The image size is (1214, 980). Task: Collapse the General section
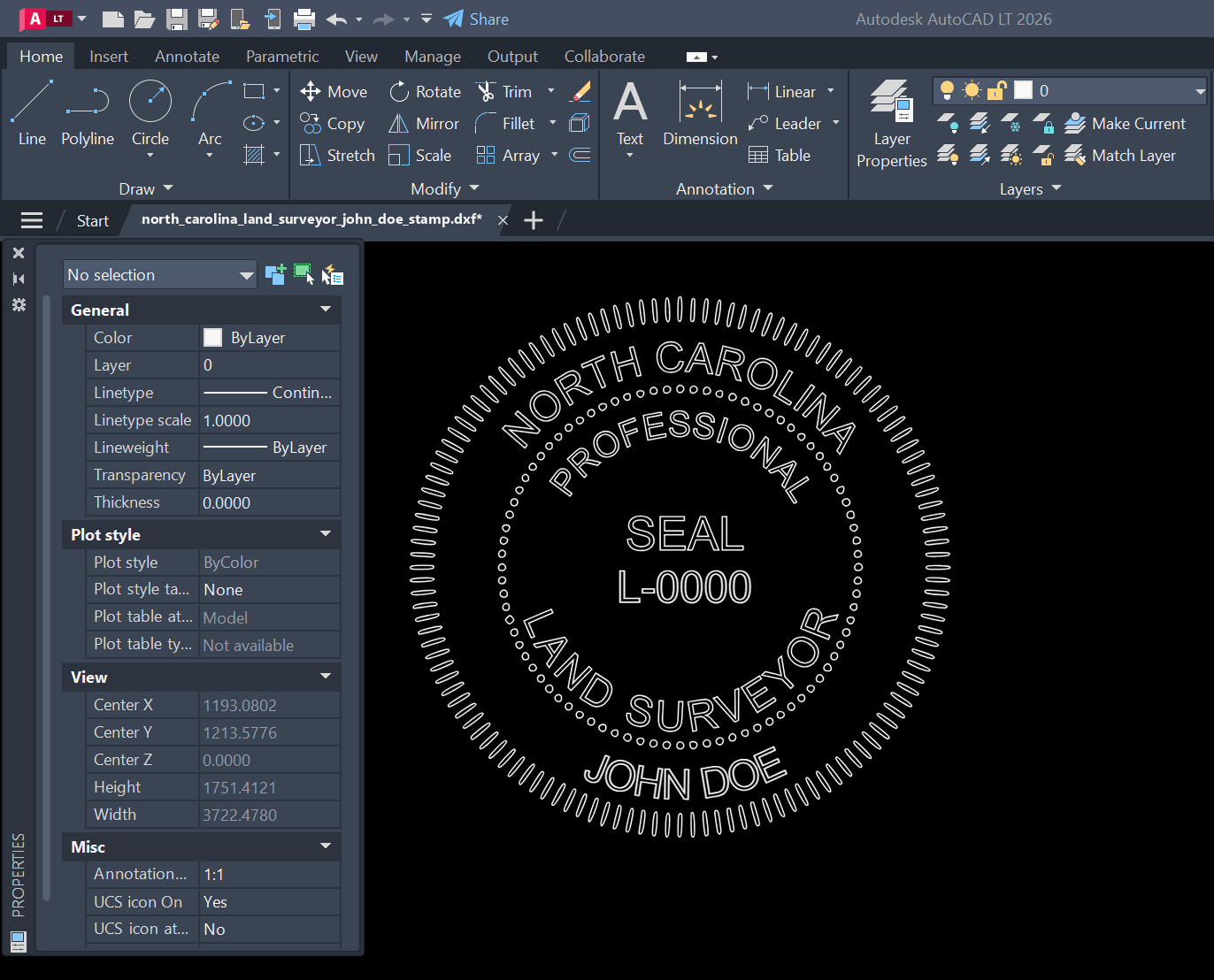click(x=326, y=310)
